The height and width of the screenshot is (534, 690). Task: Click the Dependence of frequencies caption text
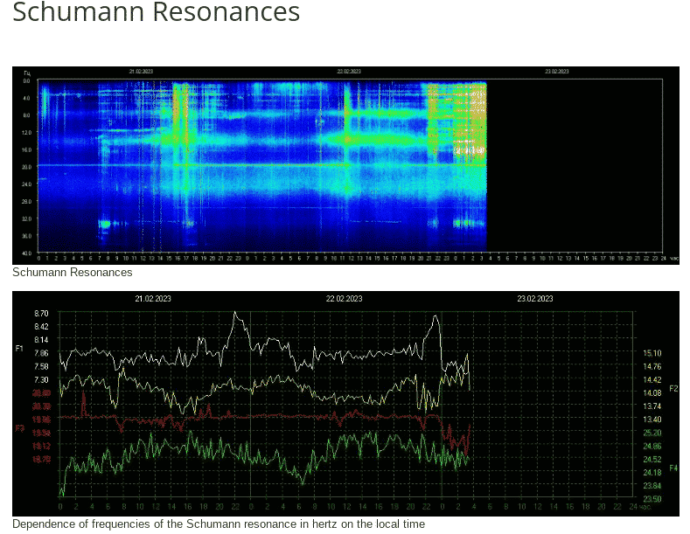(x=218, y=524)
